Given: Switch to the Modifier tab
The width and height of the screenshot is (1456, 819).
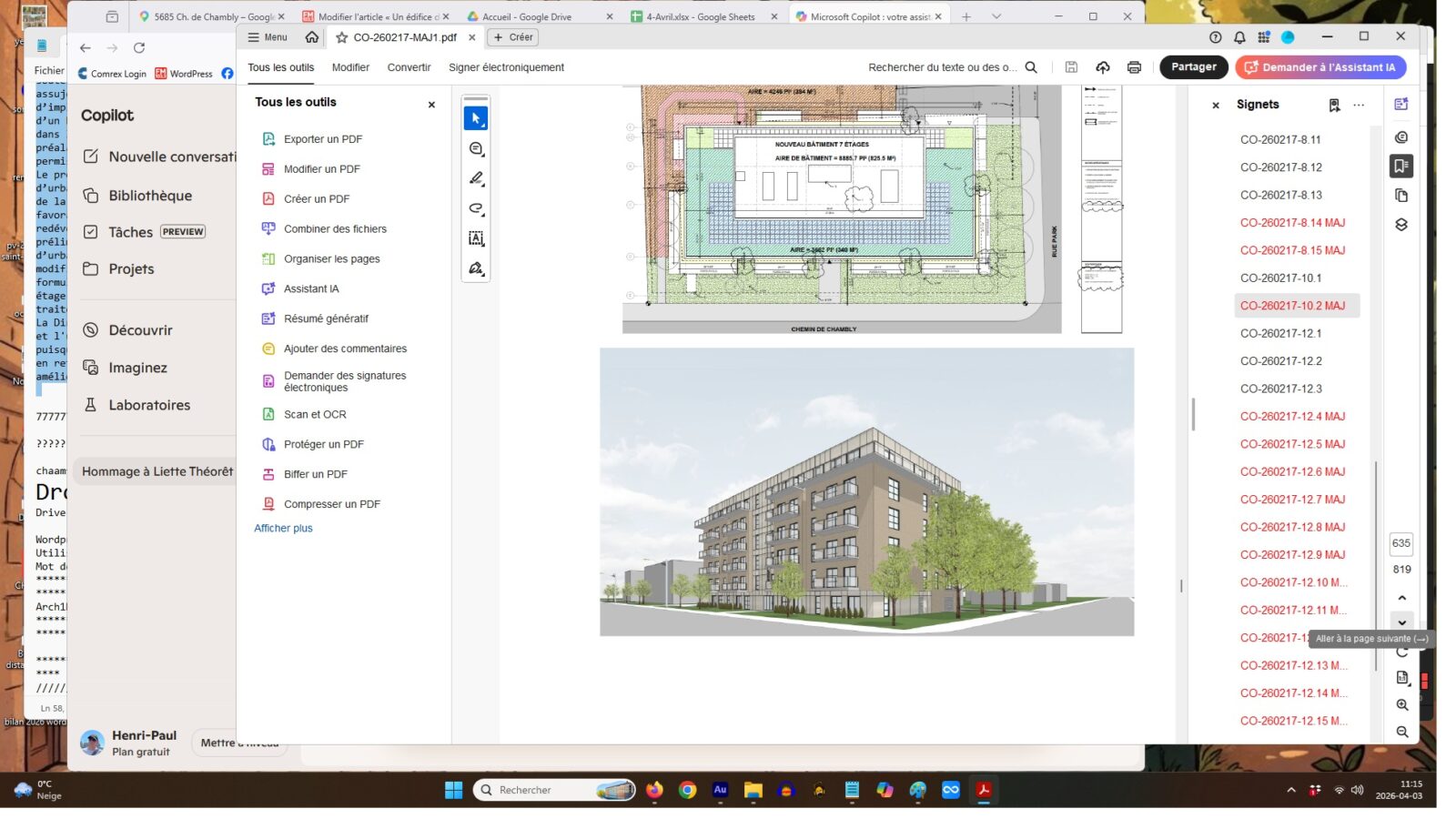Looking at the screenshot, I should (x=350, y=67).
